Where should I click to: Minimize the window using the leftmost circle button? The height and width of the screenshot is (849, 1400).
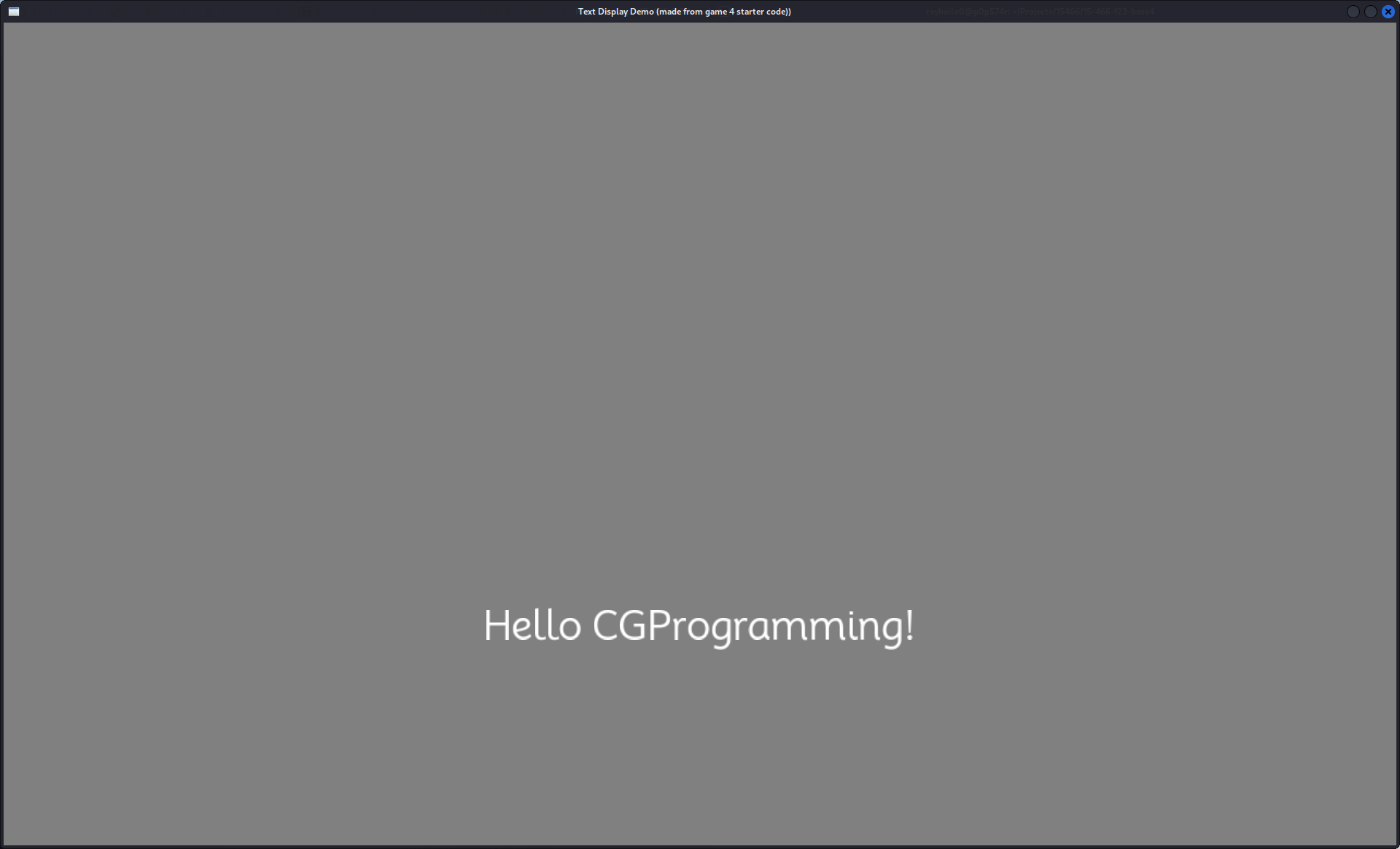(x=1353, y=12)
